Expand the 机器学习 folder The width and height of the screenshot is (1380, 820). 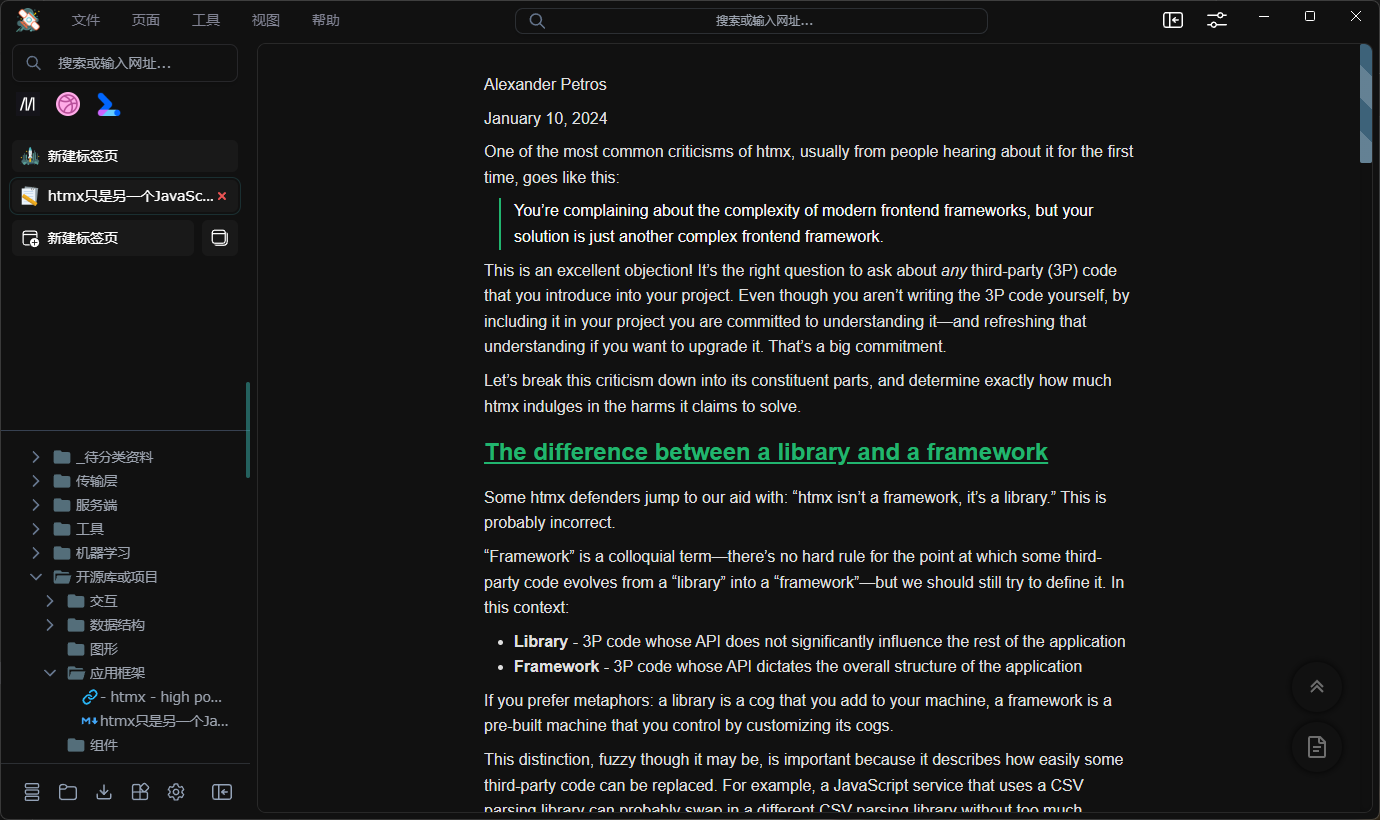[36, 553]
